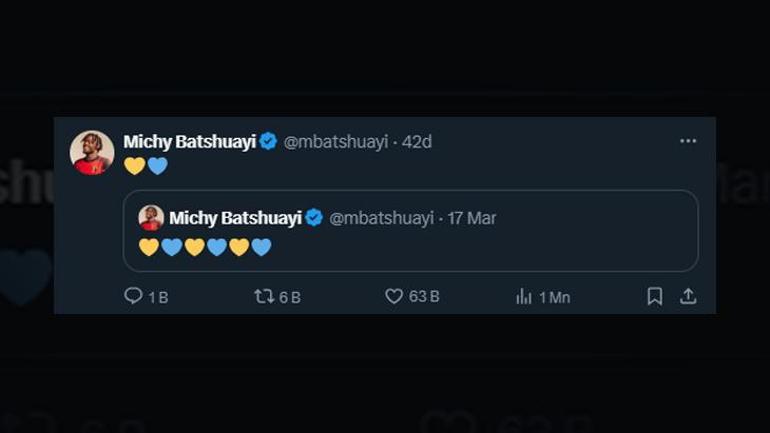Viewport: 770px width, 433px height.
Task: Click the quoted tweet's blue verified badge
Action: click(x=314, y=218)
